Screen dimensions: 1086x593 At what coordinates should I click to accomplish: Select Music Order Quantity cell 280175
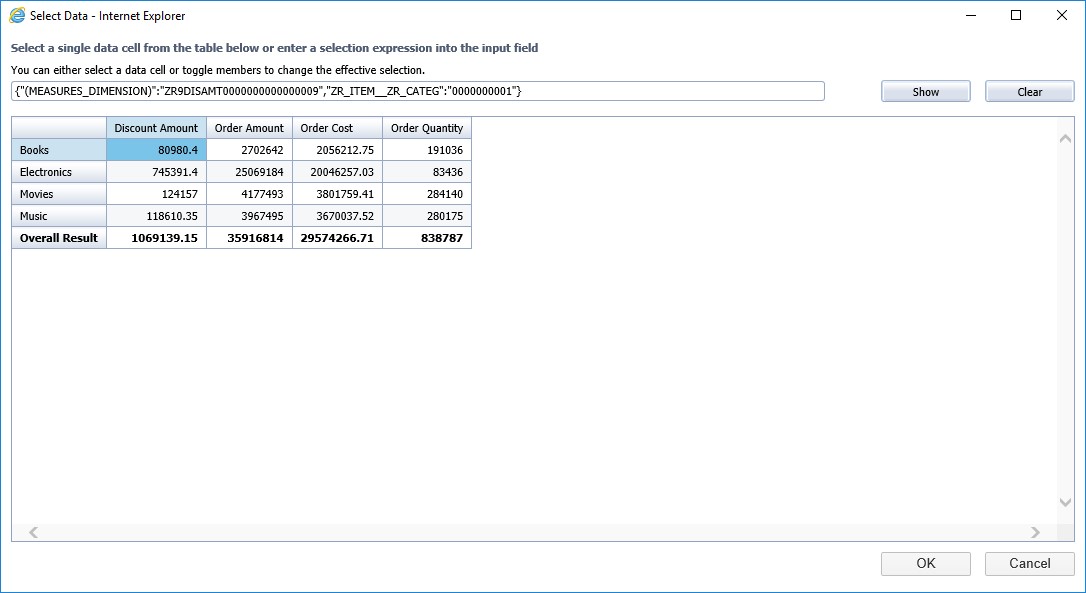coord(426,216)
